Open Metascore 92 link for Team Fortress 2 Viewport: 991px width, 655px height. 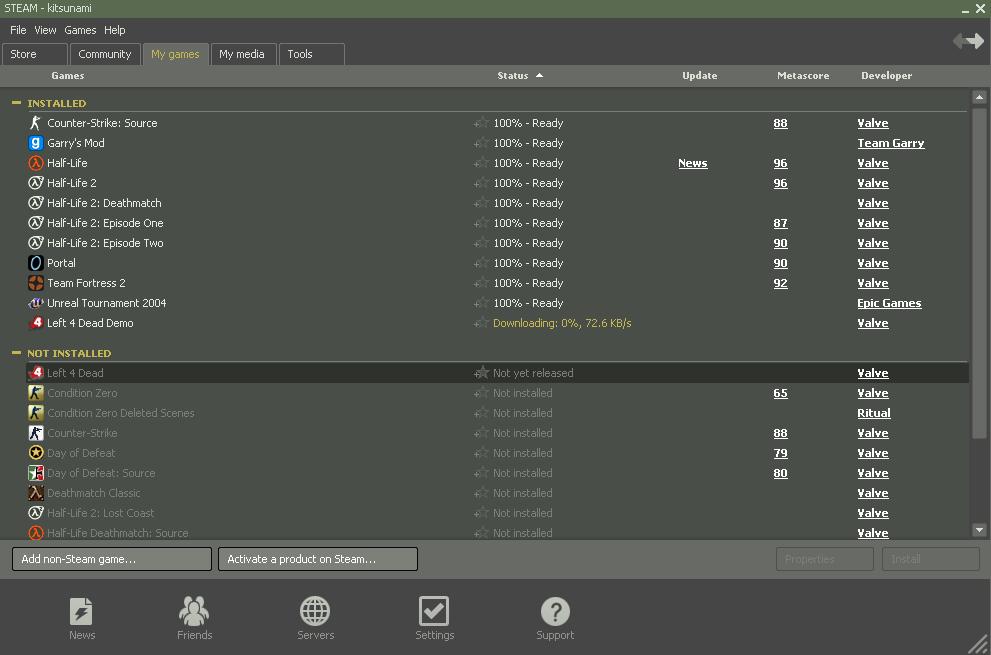tap(781, 283)
